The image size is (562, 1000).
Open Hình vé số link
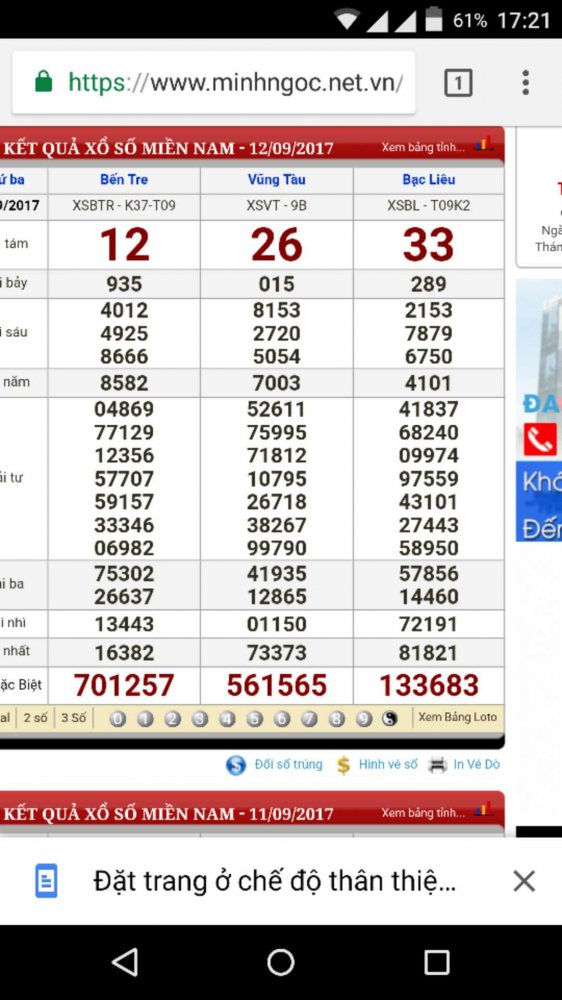(388, 764)
